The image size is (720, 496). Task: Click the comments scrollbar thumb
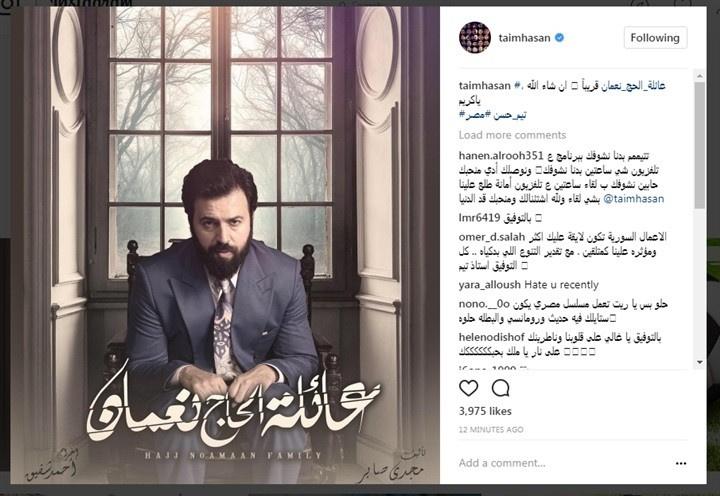[700, 145]
